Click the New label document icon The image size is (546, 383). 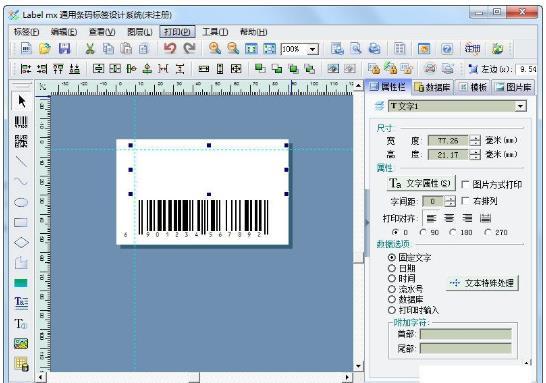(26, 48)
